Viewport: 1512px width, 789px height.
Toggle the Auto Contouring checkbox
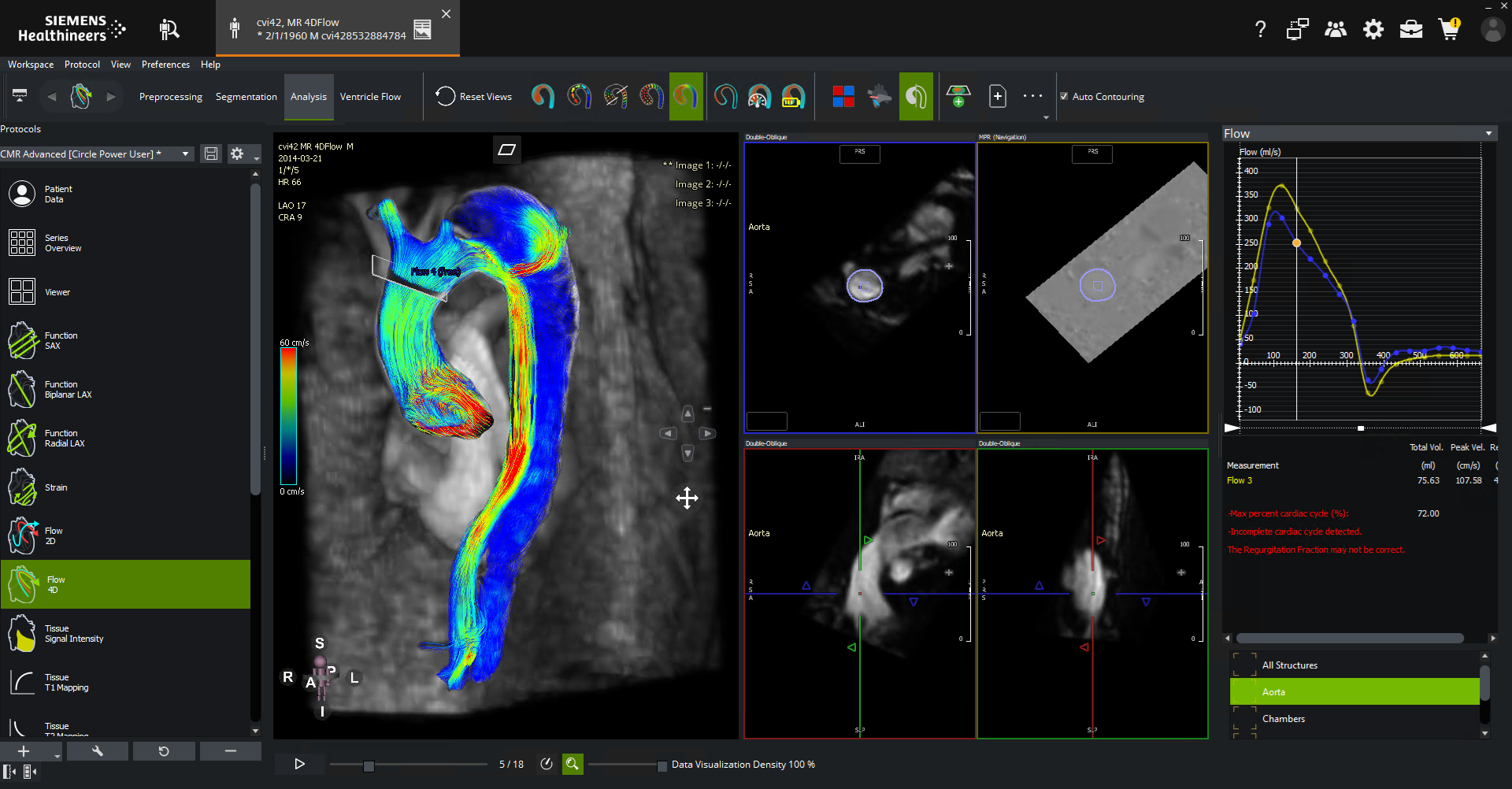pyautogui.click(x=1065, y=97)
